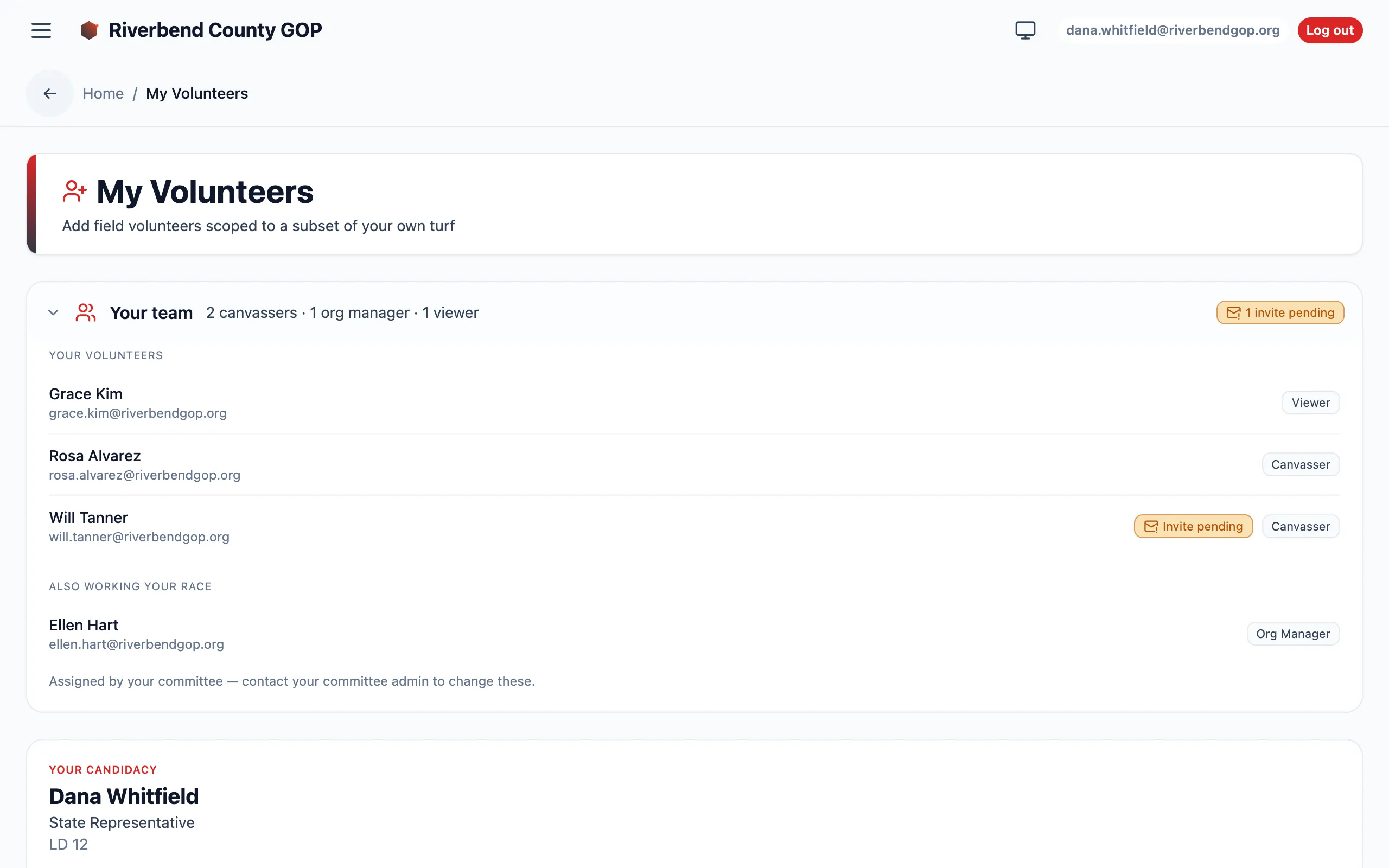Click the Riverbend County GOP logo icon
This screenshot has width=1389, height=868.
click(x=89, y=30)
